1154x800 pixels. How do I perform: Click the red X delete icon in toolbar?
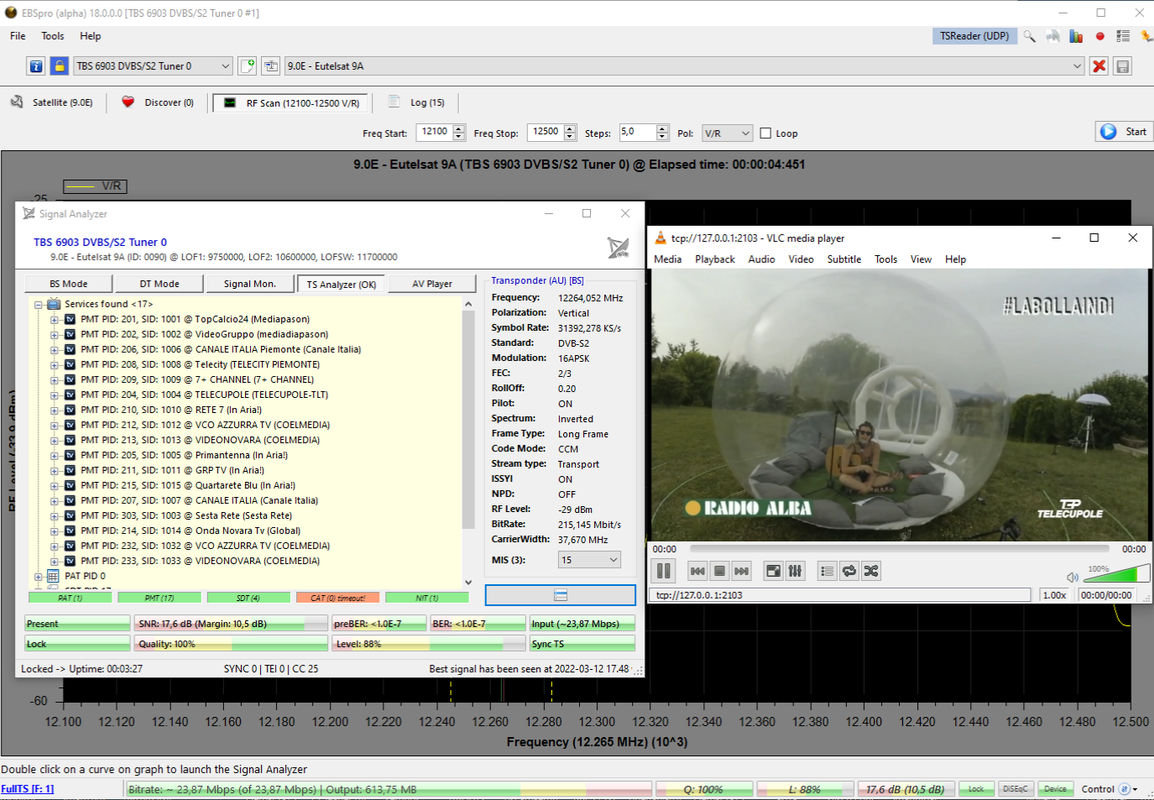(x=1099, y=66)
